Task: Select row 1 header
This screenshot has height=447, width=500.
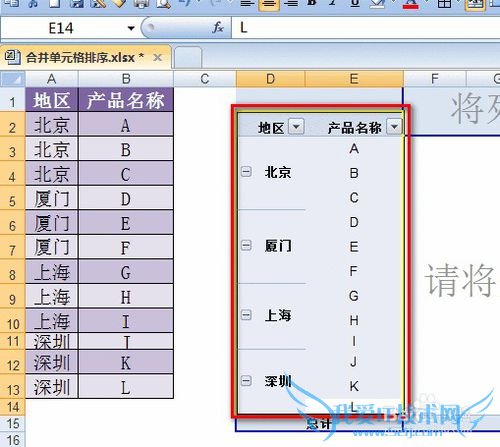Action: tap(13, 100)
